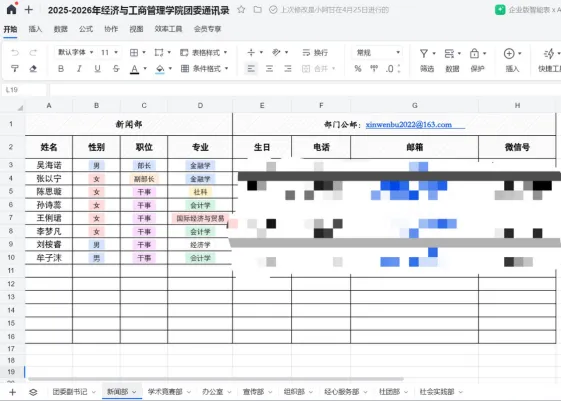
Task: Click the undo arrow icon
Action: [15, 53]
